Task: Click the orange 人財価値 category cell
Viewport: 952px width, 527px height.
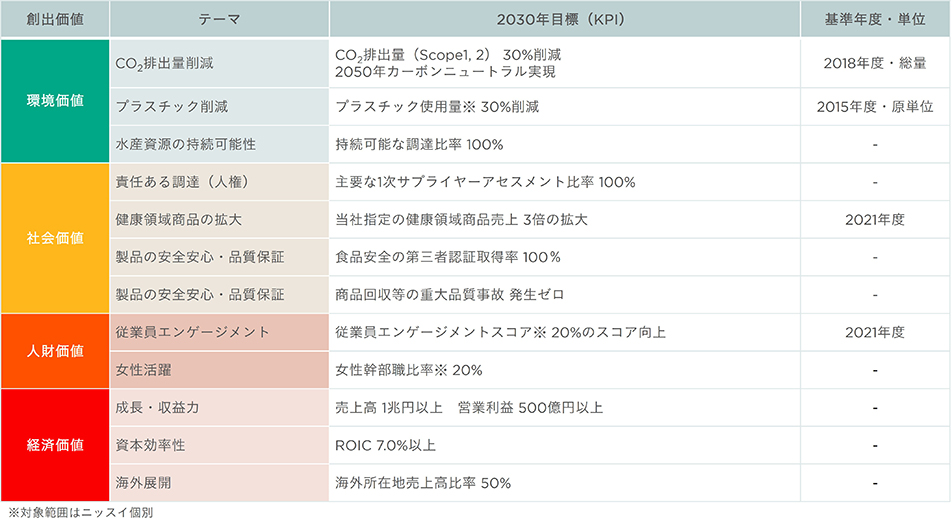Action: coord(55,351)
